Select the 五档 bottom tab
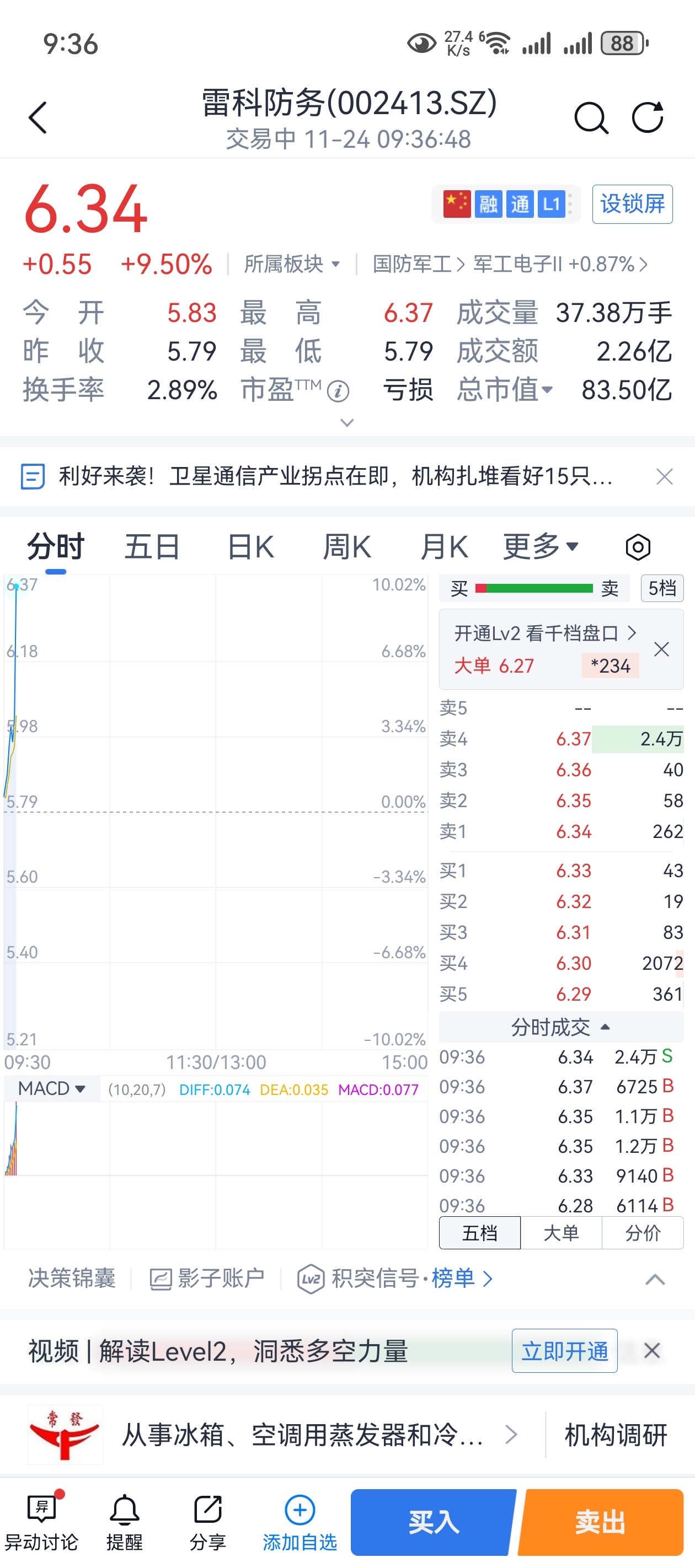Viewport: 695px width, 1568px height. tap(480, 1233)
